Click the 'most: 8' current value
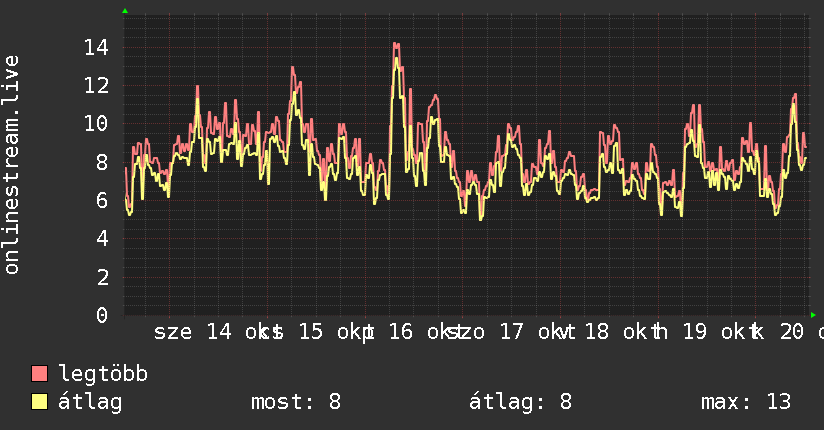The image size is (824, 430). pos(296,402)
